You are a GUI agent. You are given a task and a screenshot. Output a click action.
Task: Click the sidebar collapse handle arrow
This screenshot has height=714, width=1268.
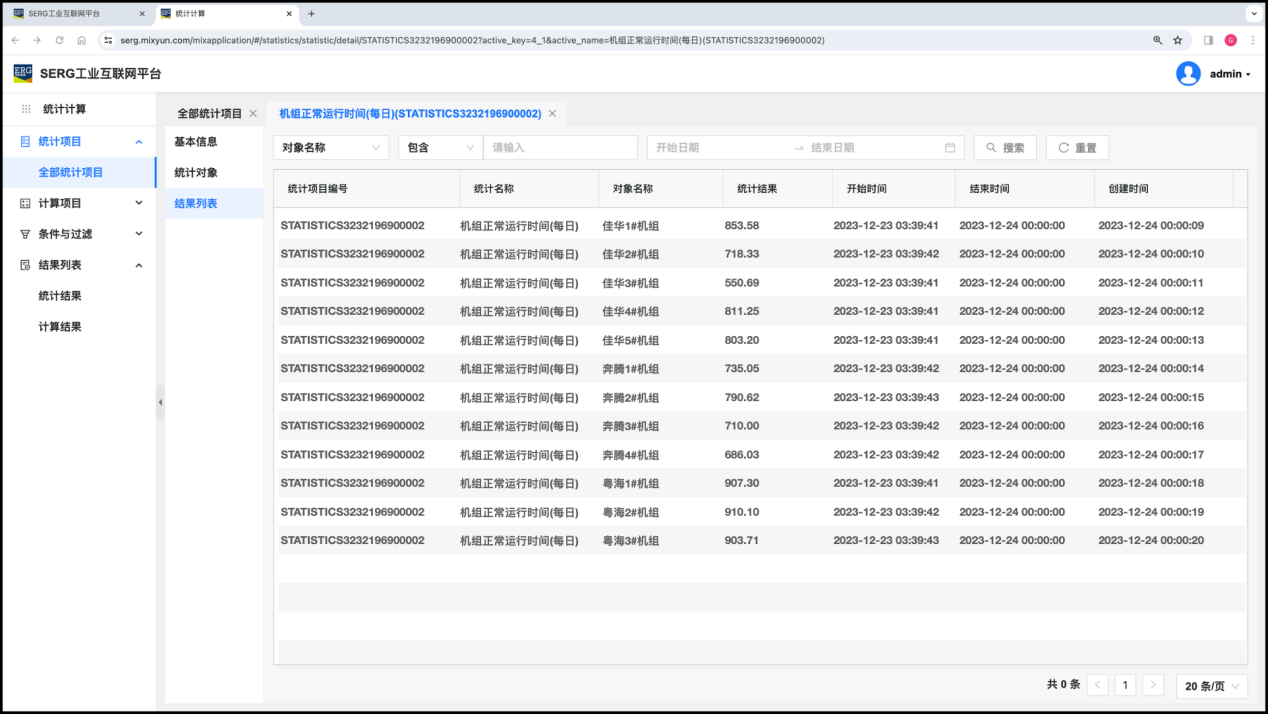tap(160, 402)
